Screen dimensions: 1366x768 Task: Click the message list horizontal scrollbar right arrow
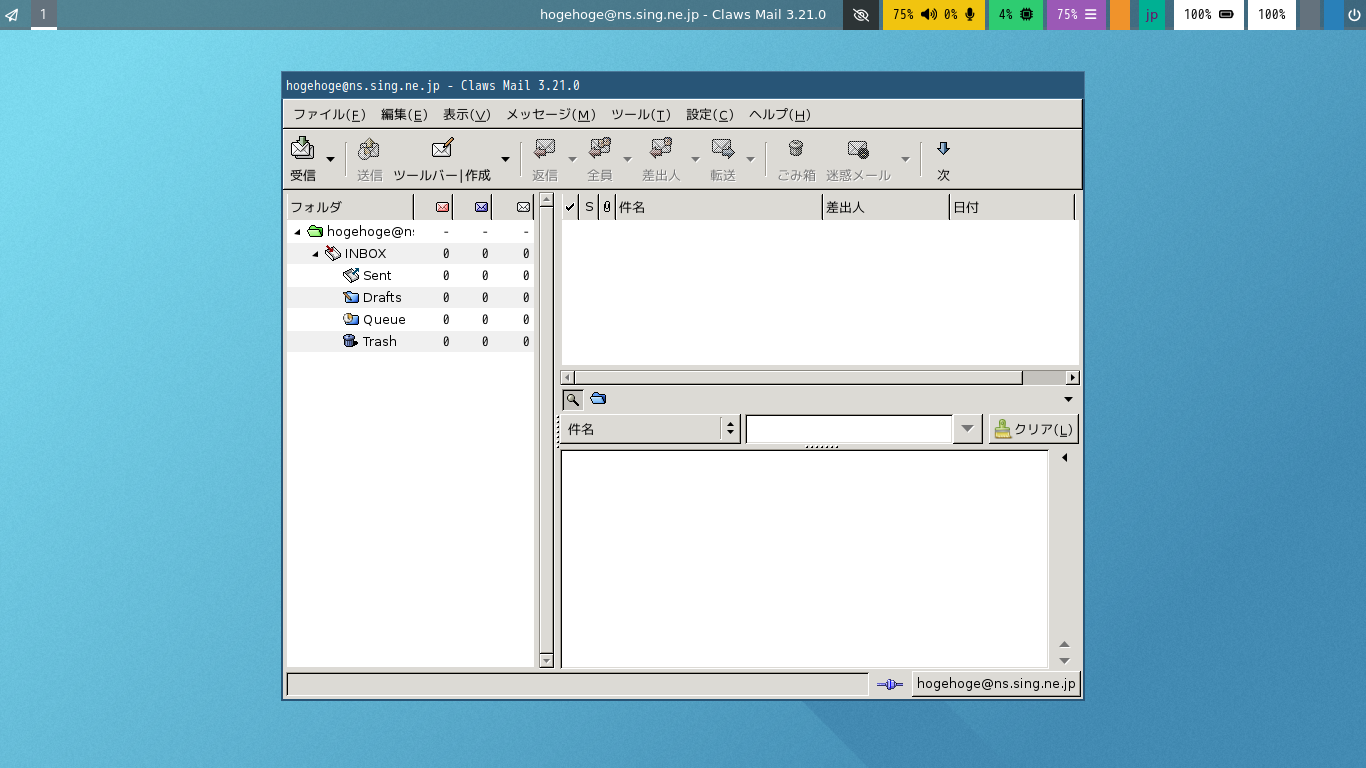coord(1073,378)
